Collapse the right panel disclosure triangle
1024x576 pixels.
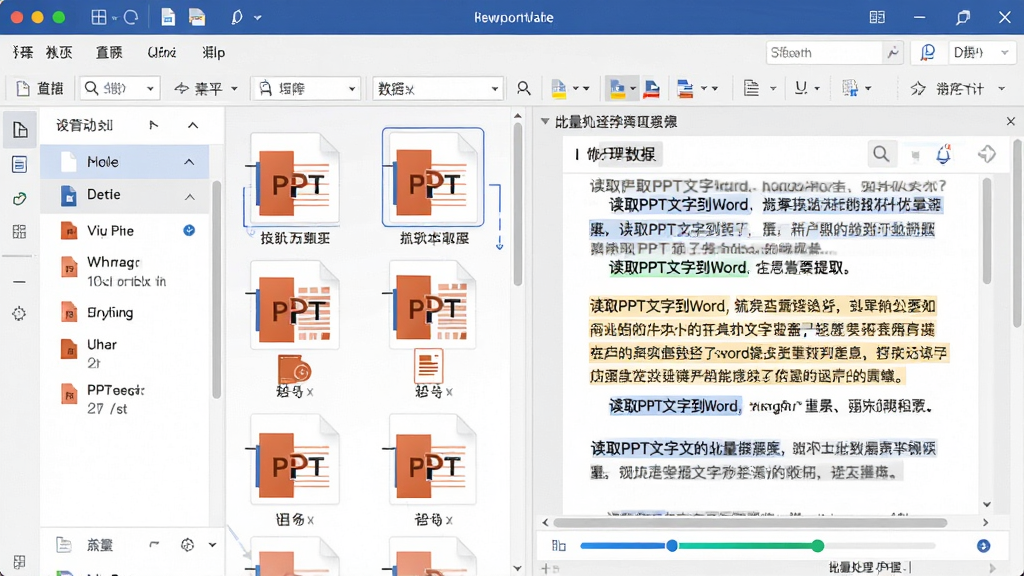click(x=545, y=121)
